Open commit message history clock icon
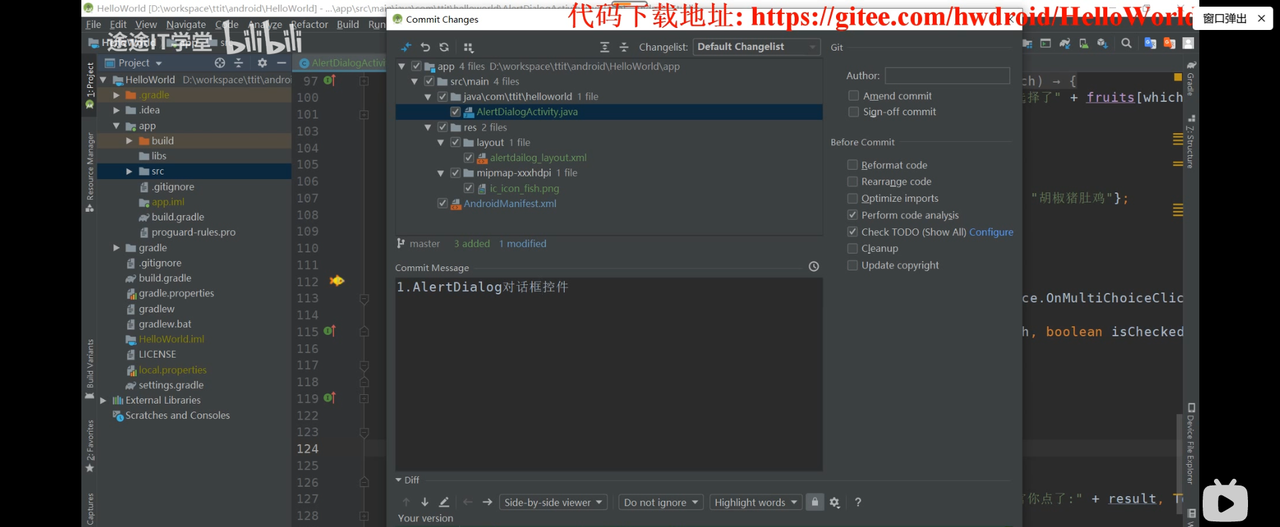 click(x=814, y=267)
